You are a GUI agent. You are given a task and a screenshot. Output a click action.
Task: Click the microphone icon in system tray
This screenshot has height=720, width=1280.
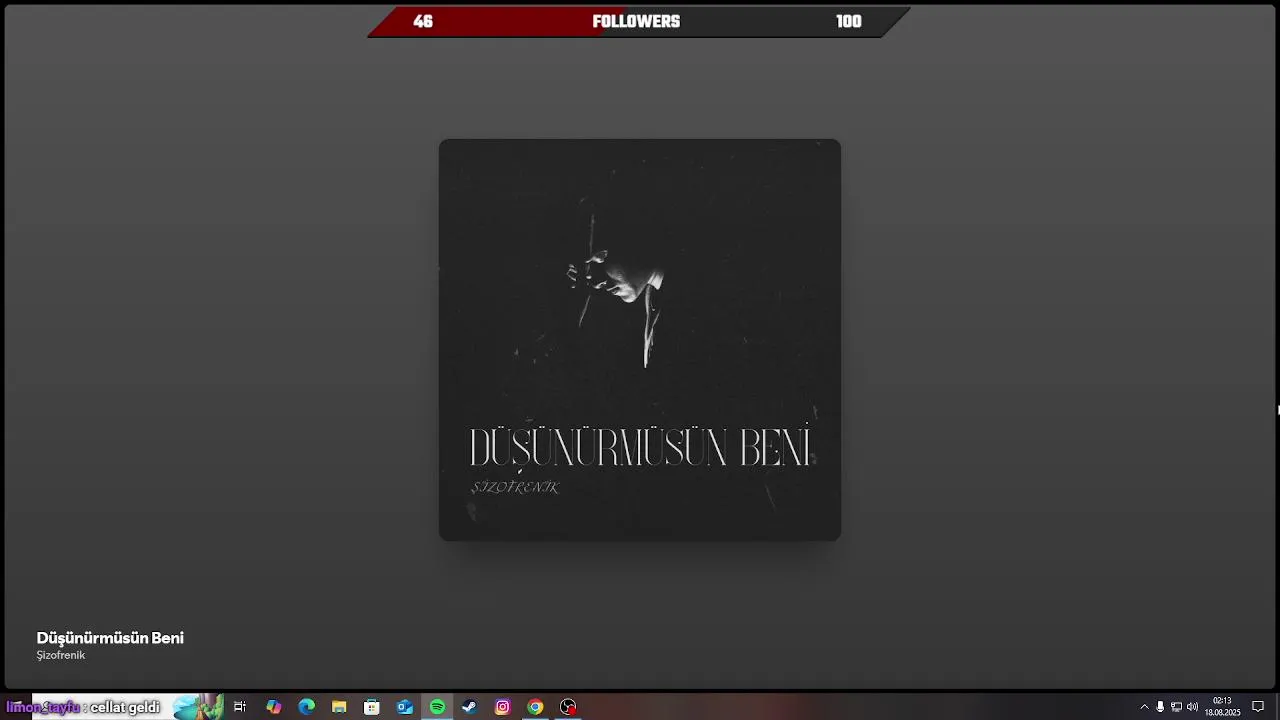click(x=1160, y=707)
